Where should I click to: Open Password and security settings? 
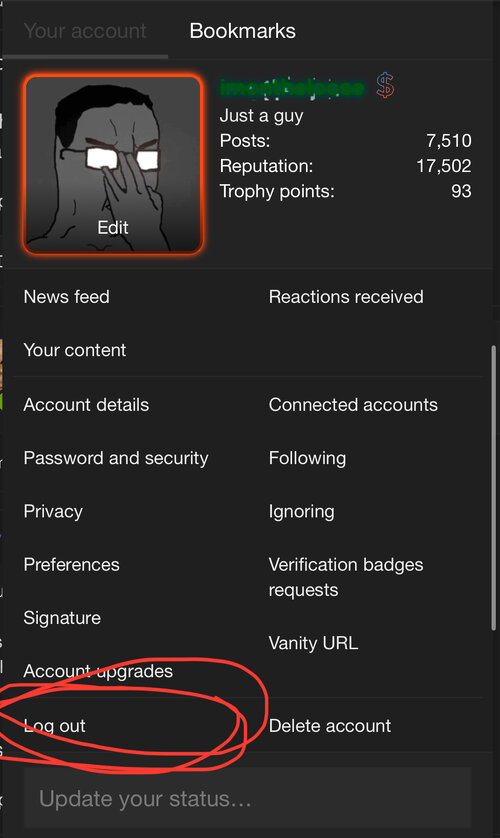point(116,458)
